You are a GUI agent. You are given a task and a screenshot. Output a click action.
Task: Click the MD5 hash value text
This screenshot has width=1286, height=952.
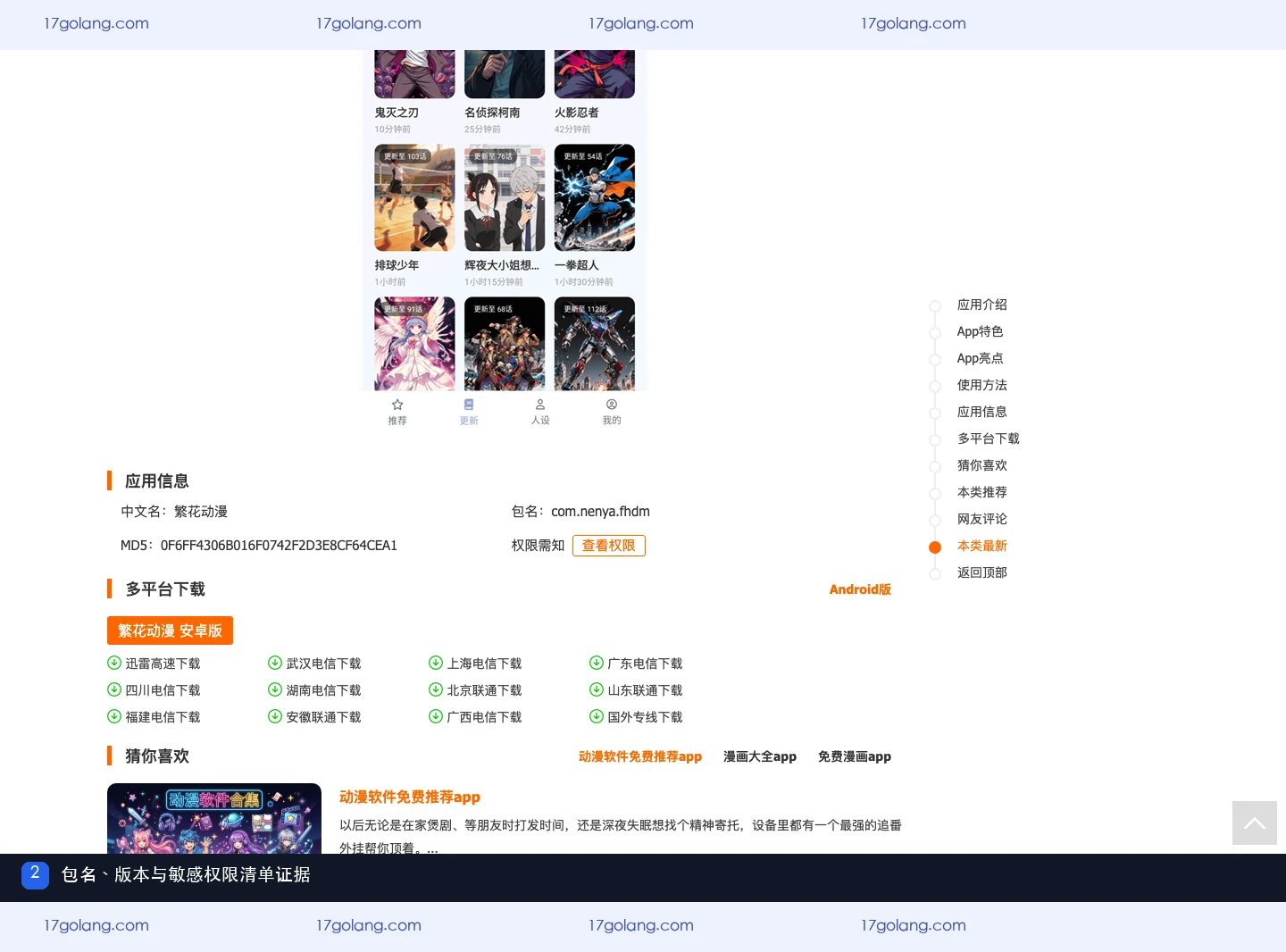279,546
